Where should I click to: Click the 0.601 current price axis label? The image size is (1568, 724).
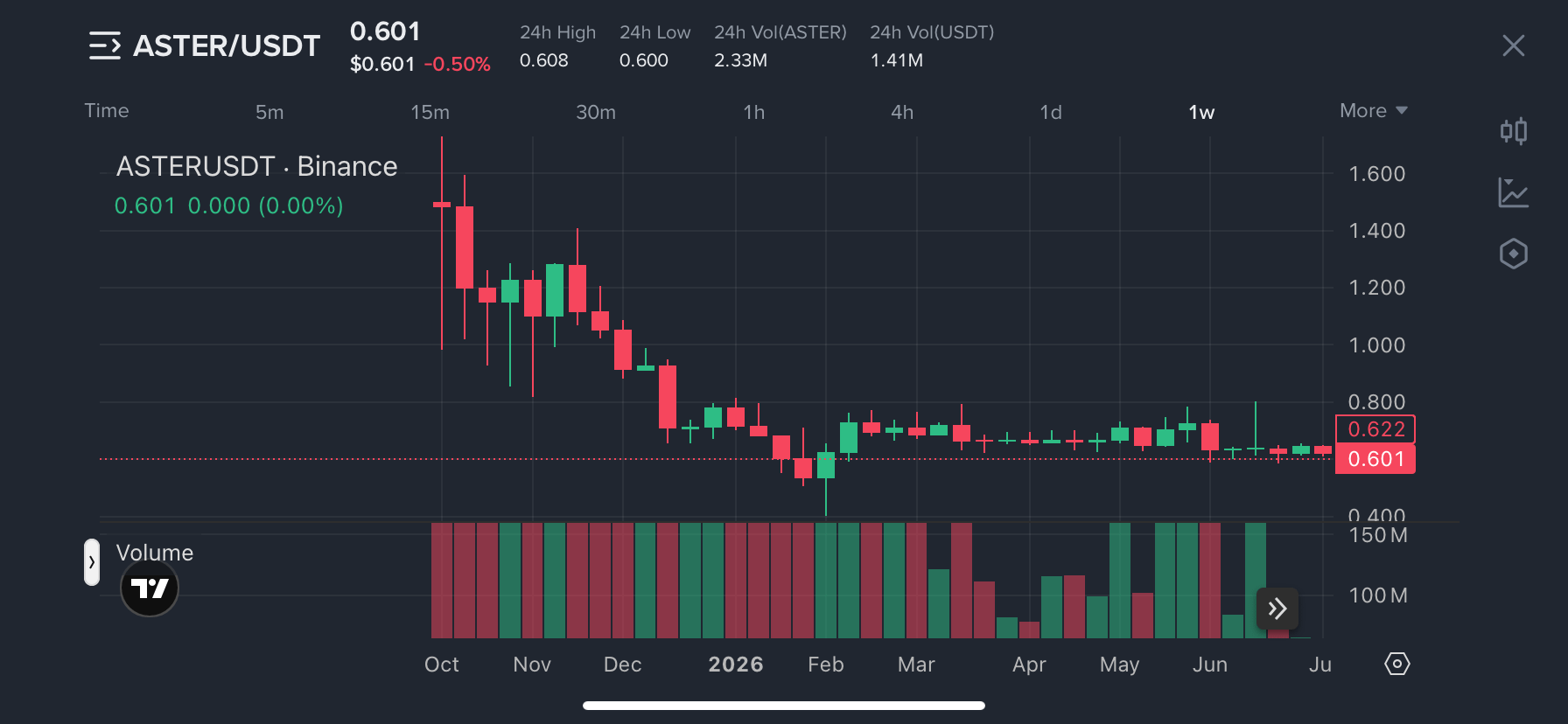tap(1375, 459)
